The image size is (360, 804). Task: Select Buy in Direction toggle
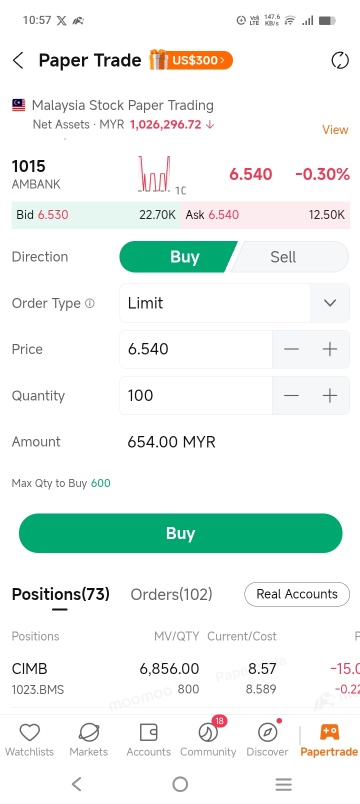pyautogui.click(x=177, y=257)
